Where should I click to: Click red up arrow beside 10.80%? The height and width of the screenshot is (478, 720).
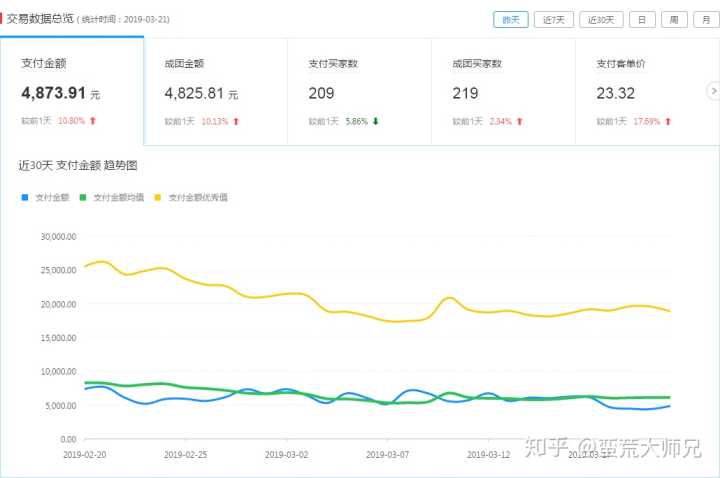coord(93,121)
